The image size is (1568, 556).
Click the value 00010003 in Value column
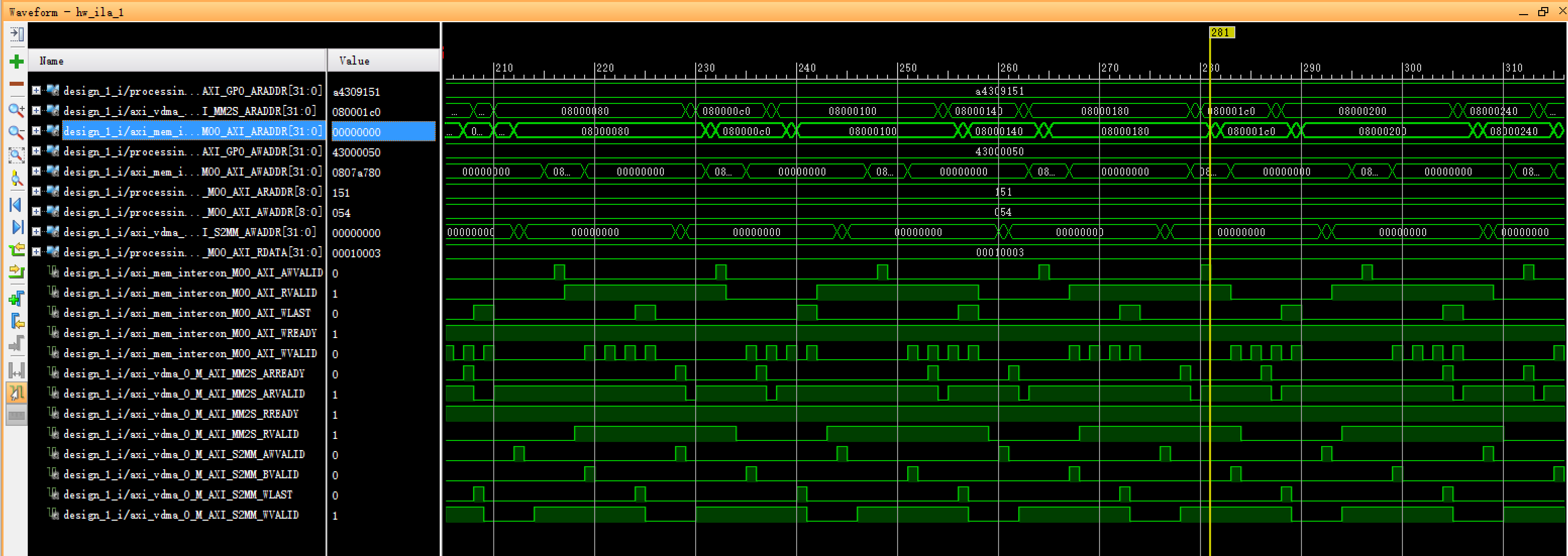tap(356, 253)
